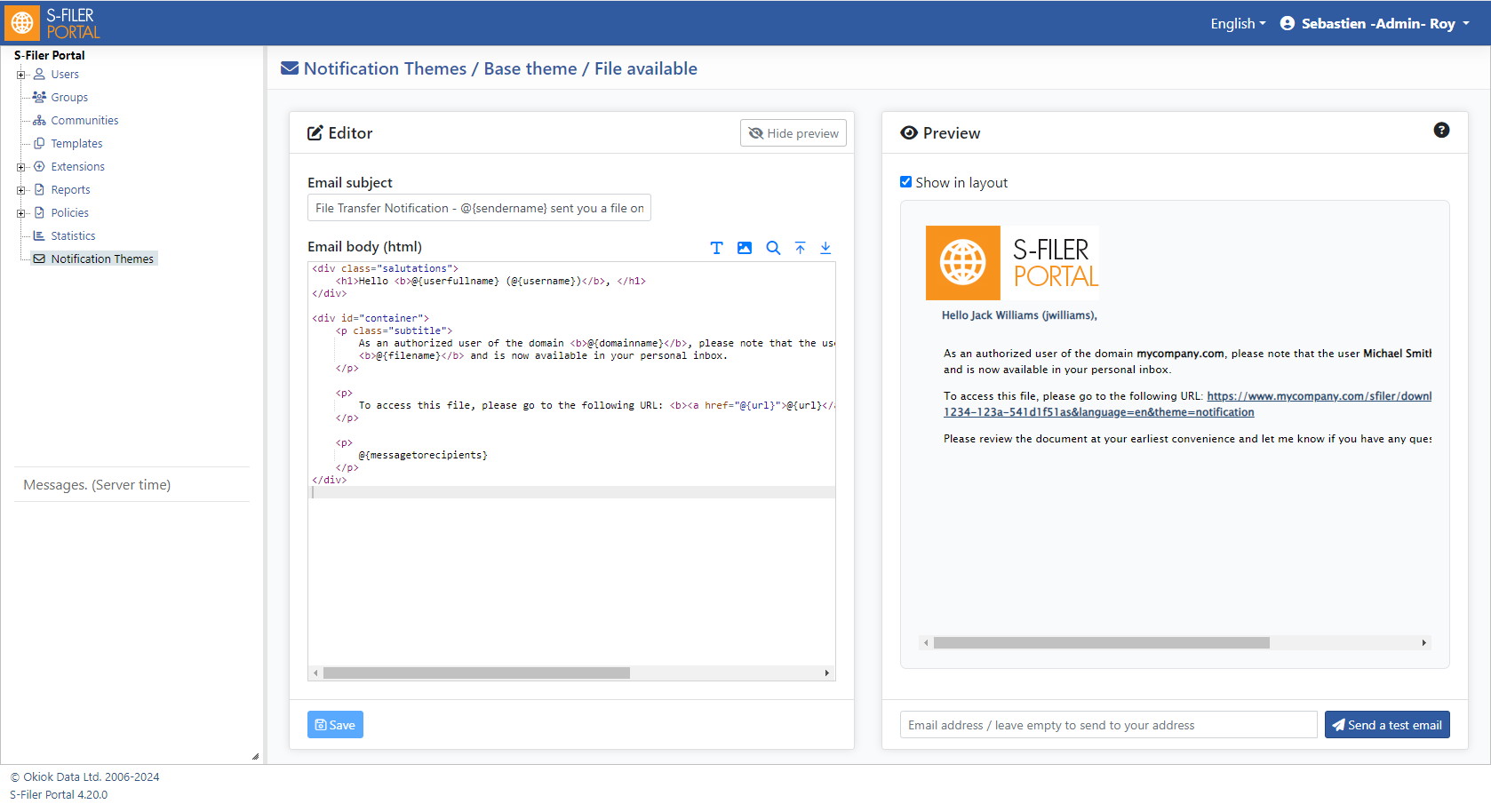Open the English language dropdown
1491x812 pixels.
point(1238,23)
